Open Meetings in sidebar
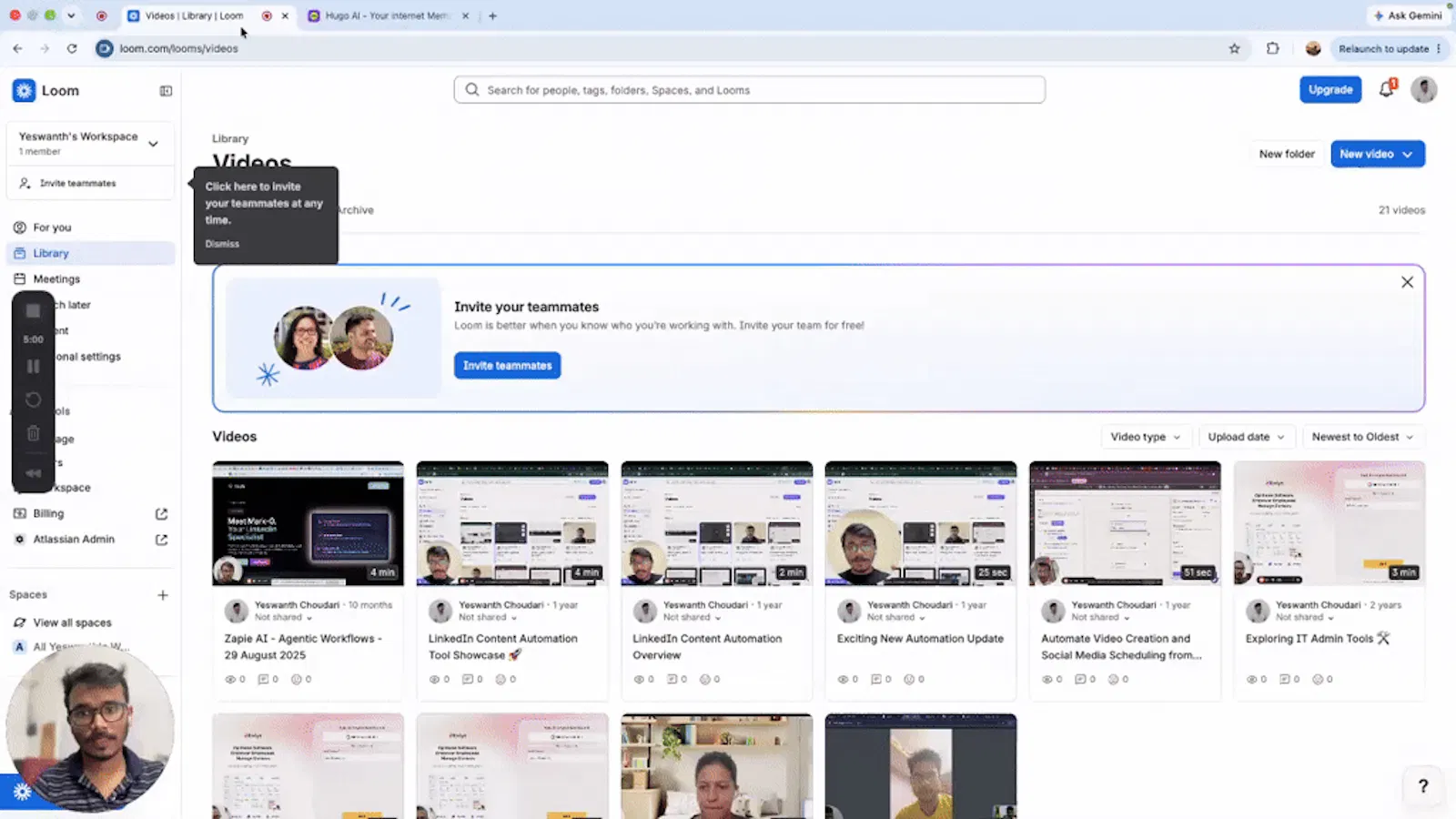 (x=91, y=279)
